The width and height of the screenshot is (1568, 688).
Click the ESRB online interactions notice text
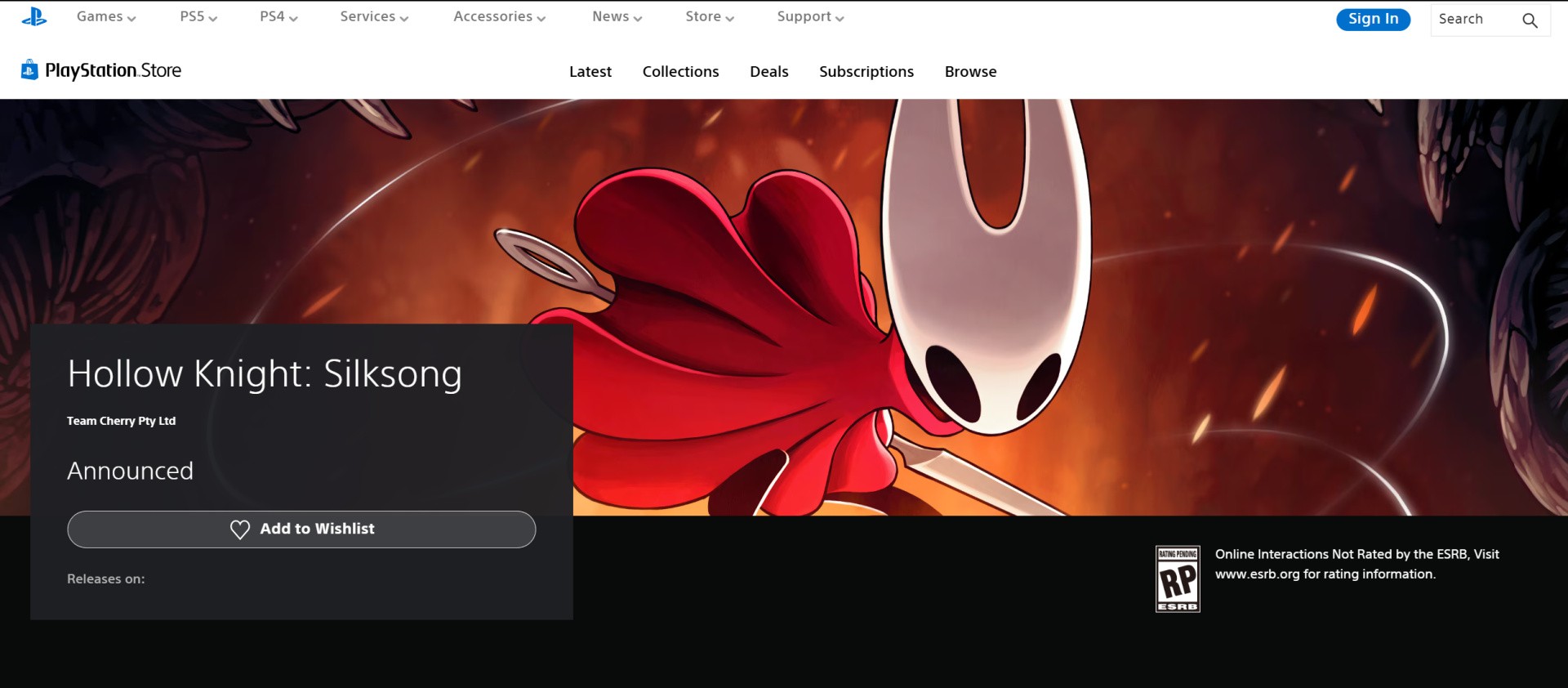click(x=1356, y=564)
